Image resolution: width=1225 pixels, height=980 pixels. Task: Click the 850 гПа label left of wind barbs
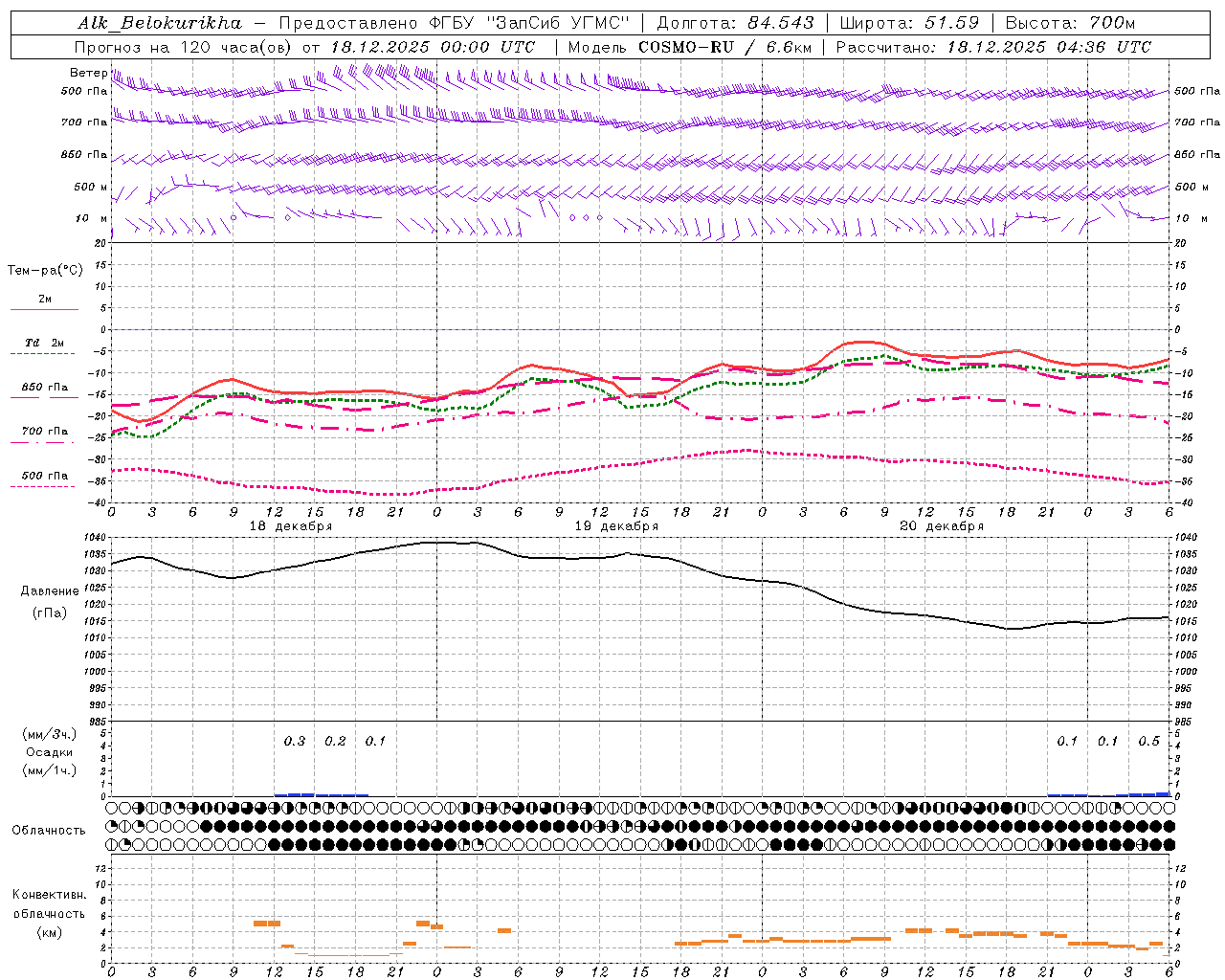[84, 155]
